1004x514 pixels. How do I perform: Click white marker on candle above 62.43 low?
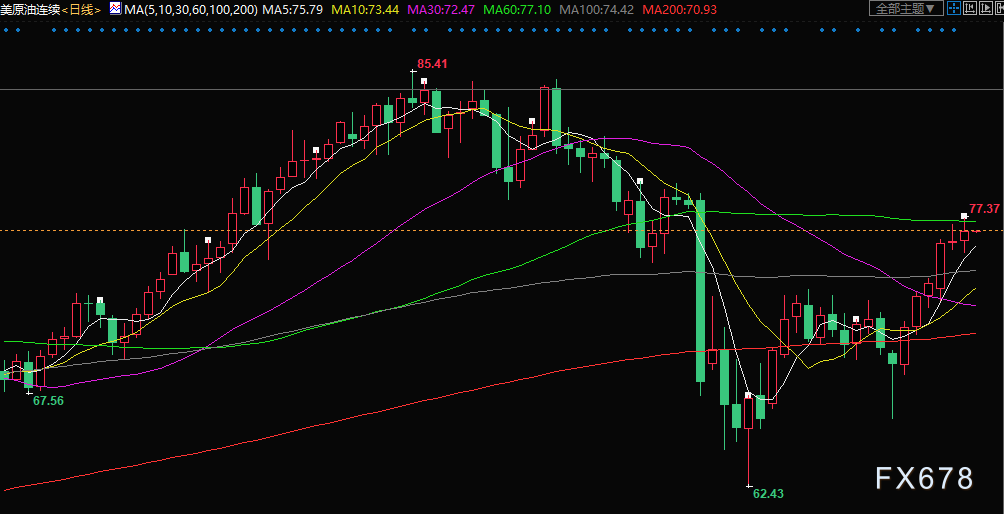pyautogui.click(x=749, y=396)
